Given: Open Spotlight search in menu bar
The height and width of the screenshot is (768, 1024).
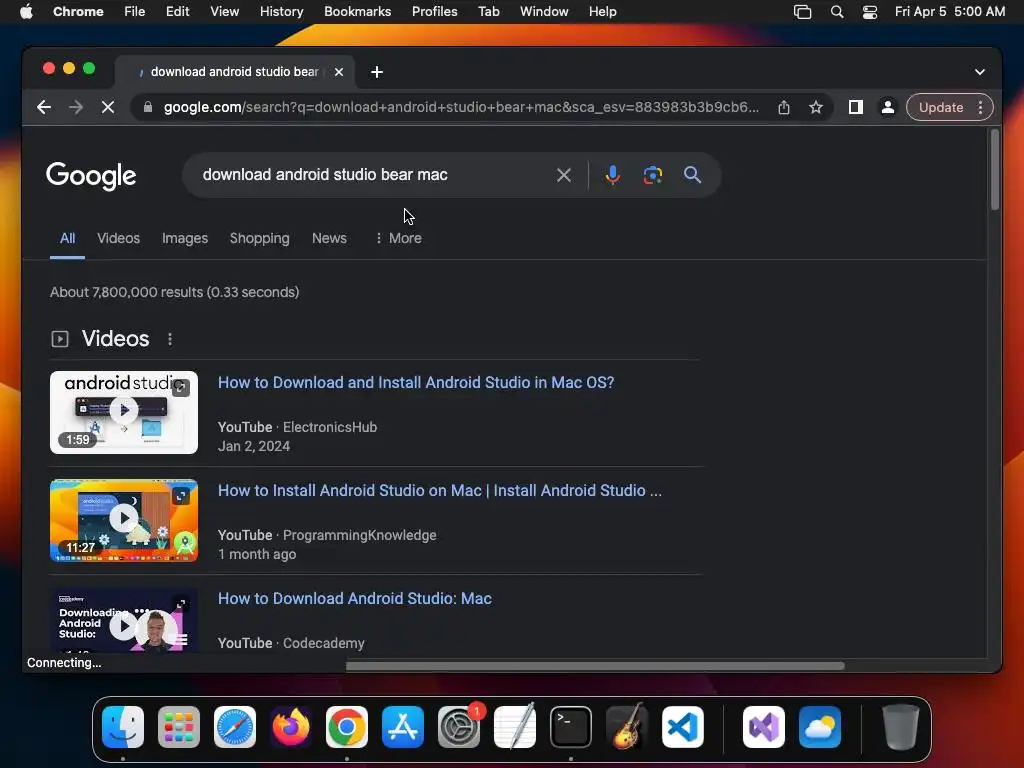Looking at the screenshot, I should [837, 12].
